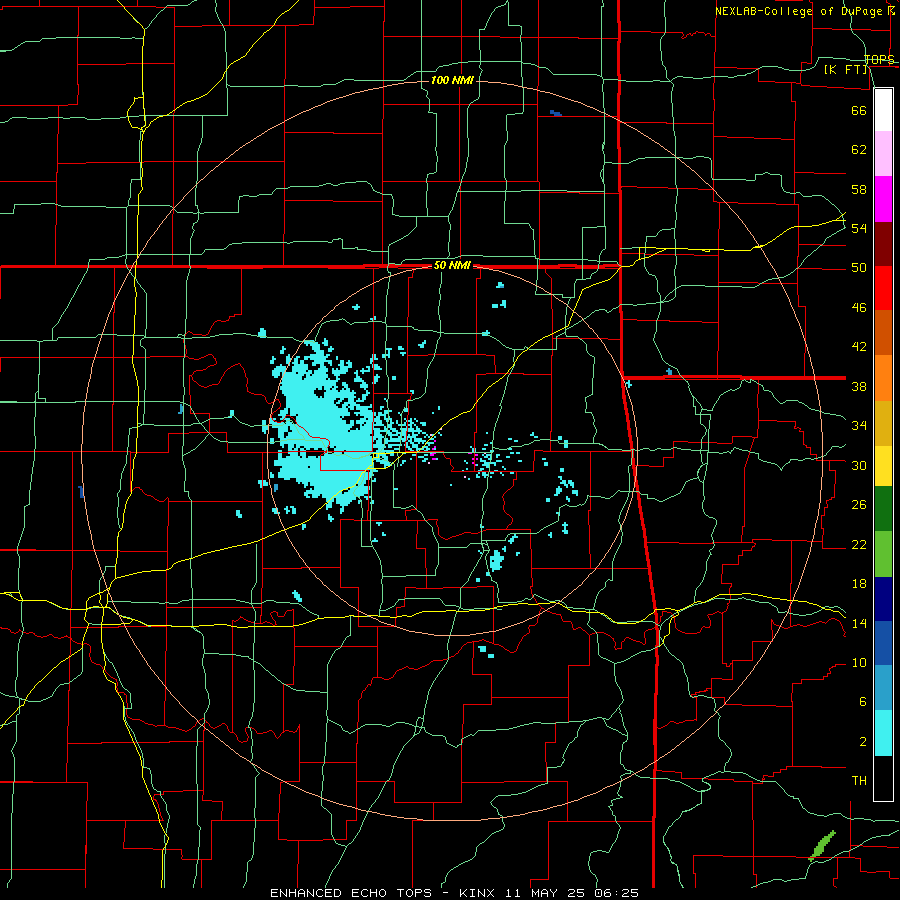The height and width of the screenshot is (900, 900).
Task: Click the light green legend swatch
Action: point(883,554)
